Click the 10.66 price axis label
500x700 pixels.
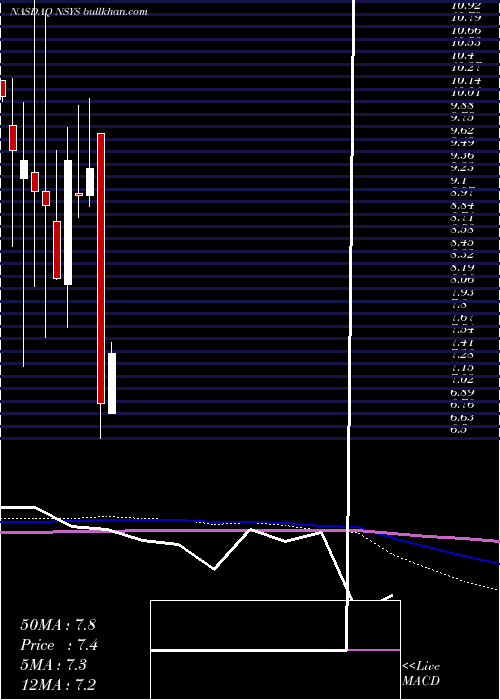466,31
